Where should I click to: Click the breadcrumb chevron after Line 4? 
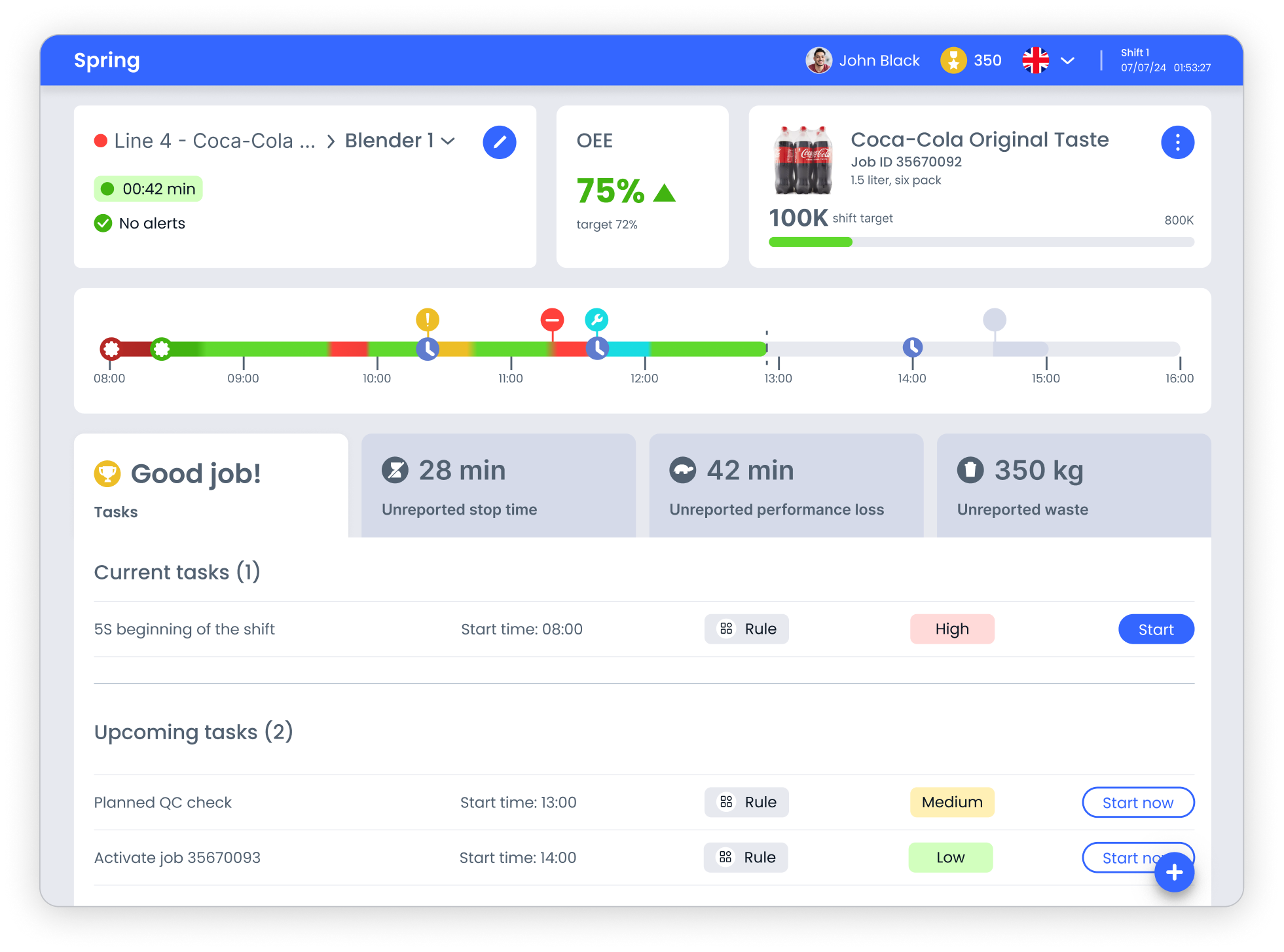pyautogui.click(x=331, y=141)
